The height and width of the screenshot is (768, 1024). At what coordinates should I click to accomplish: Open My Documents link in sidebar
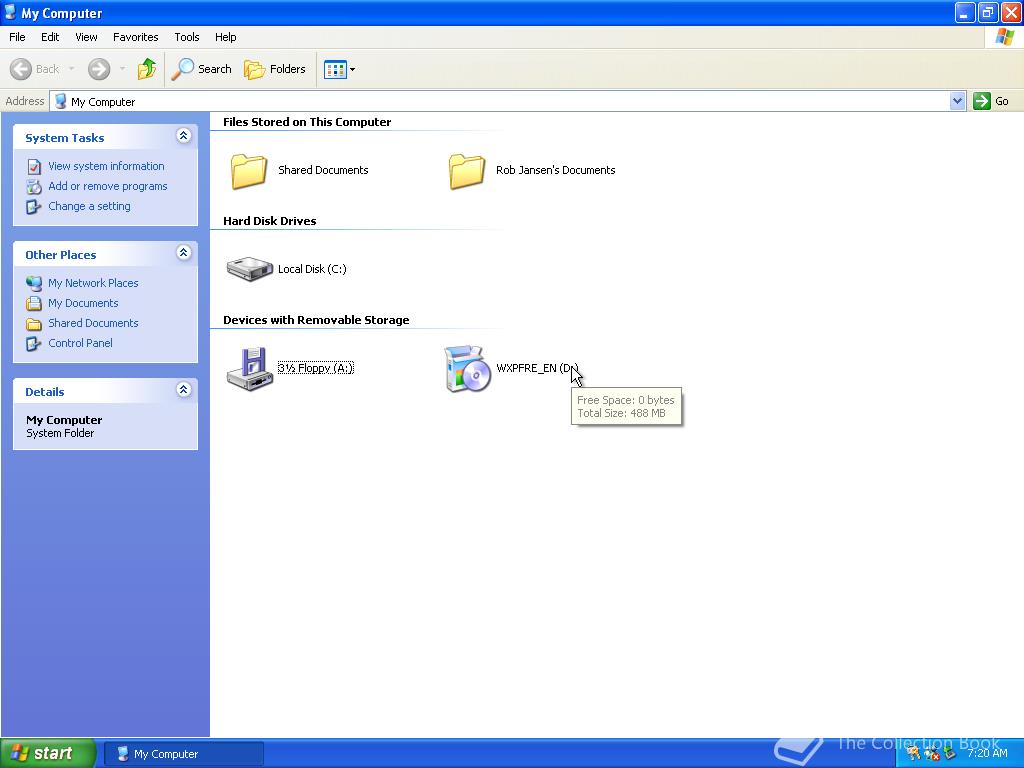83,303
